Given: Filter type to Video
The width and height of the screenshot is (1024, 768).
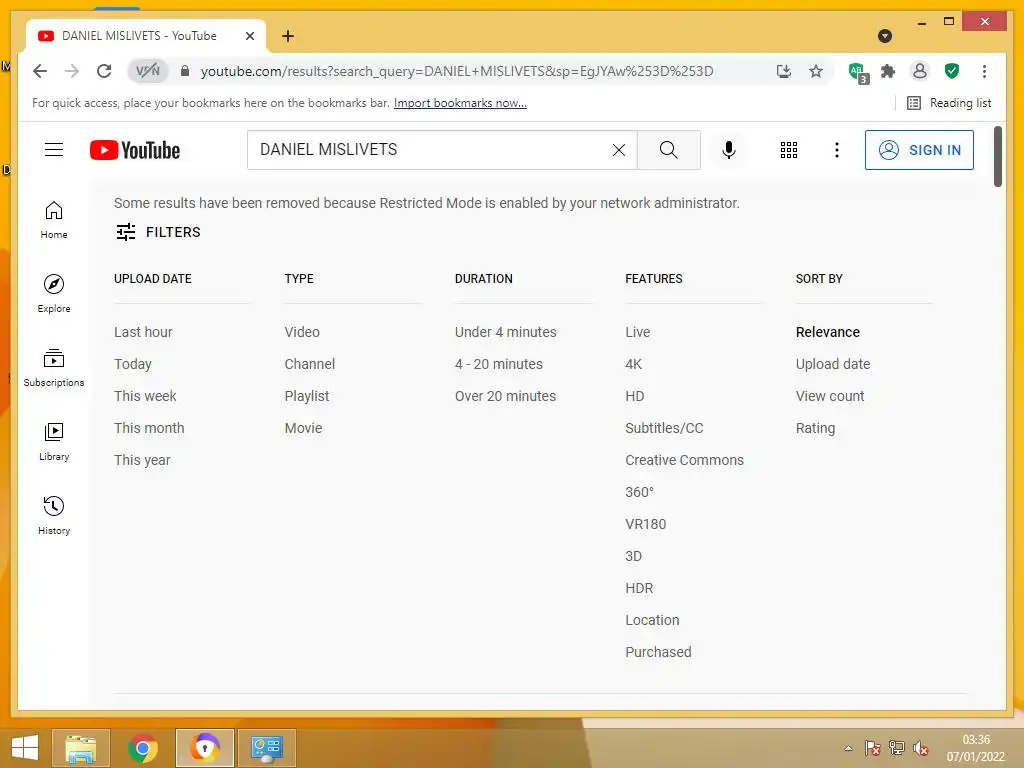Looking at the screenshot, I should click(302, 332).
